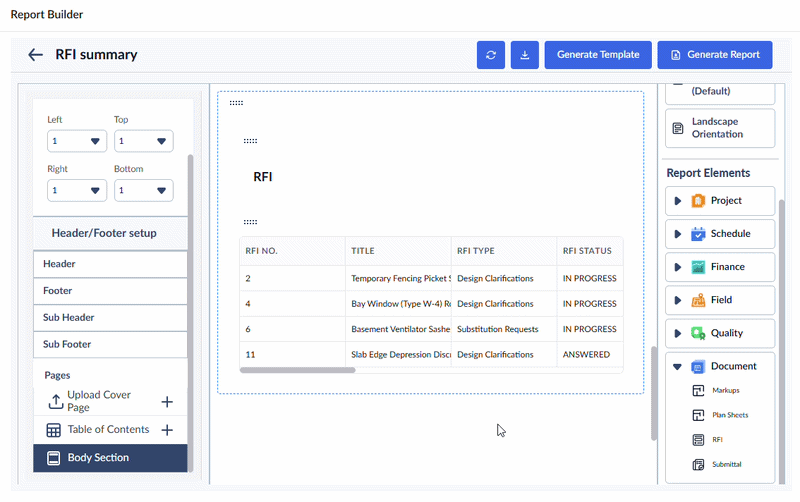Open the Left margin dropdown

(77, 141)
